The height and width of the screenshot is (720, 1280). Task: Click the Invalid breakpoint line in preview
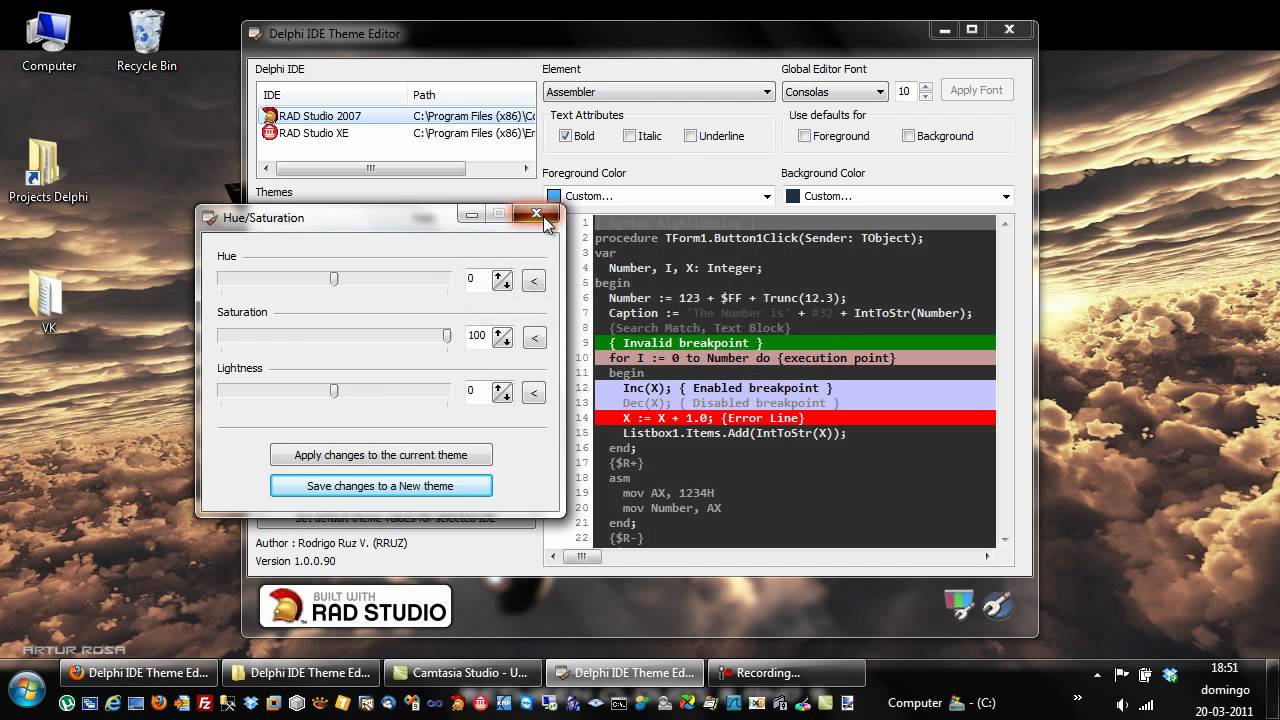pos(795,343)
